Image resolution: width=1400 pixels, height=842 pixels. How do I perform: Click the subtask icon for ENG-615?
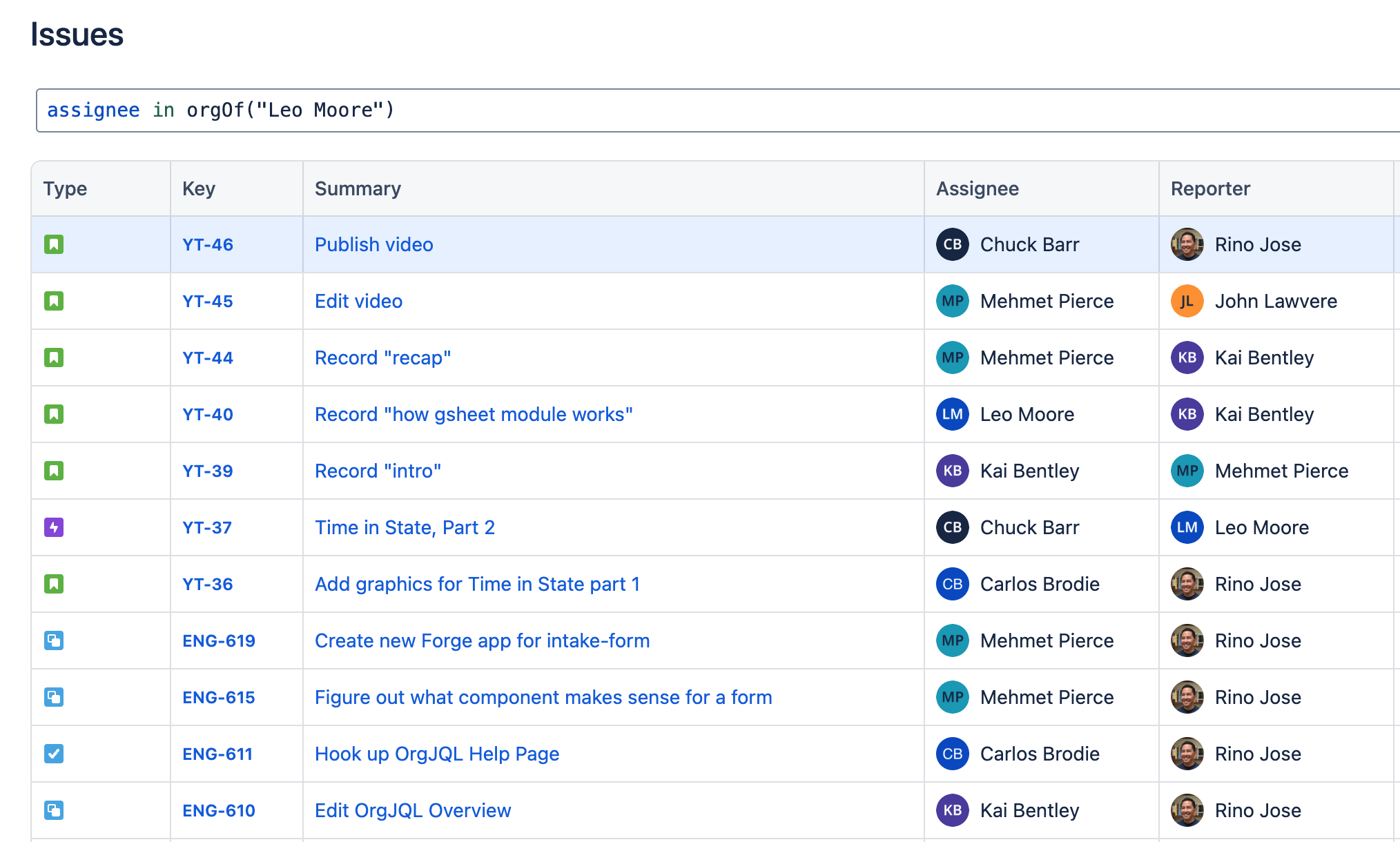point(55,697)
